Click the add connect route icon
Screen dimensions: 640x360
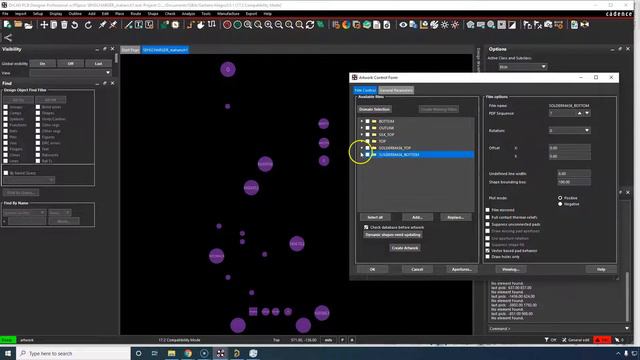coord(190,25)
